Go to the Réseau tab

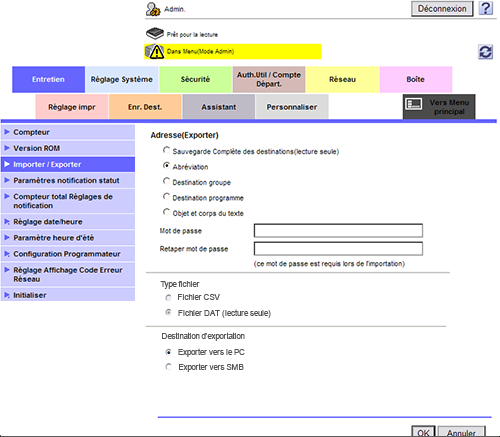(x=342, y=79)
